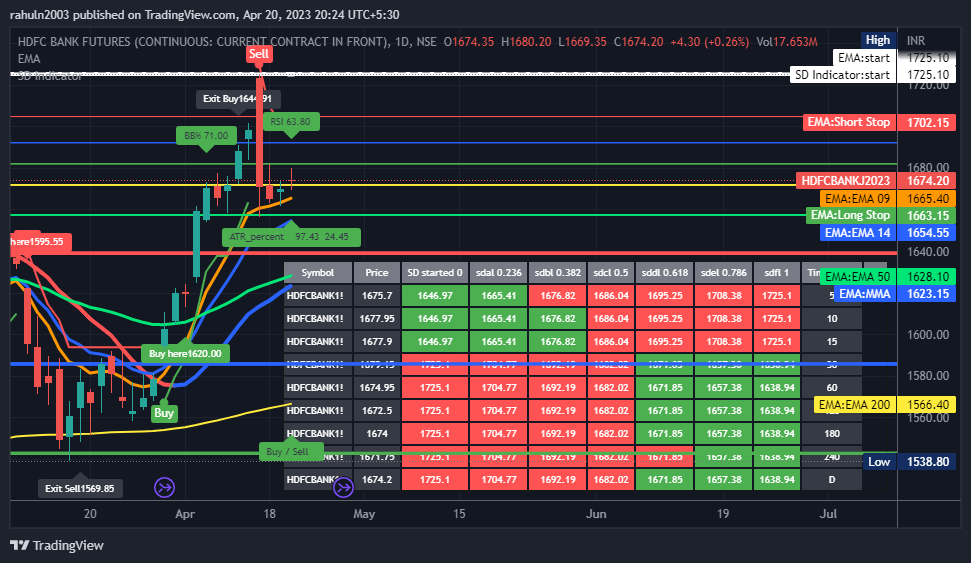Select the EMA:EMA 50 label

[857, 276]
